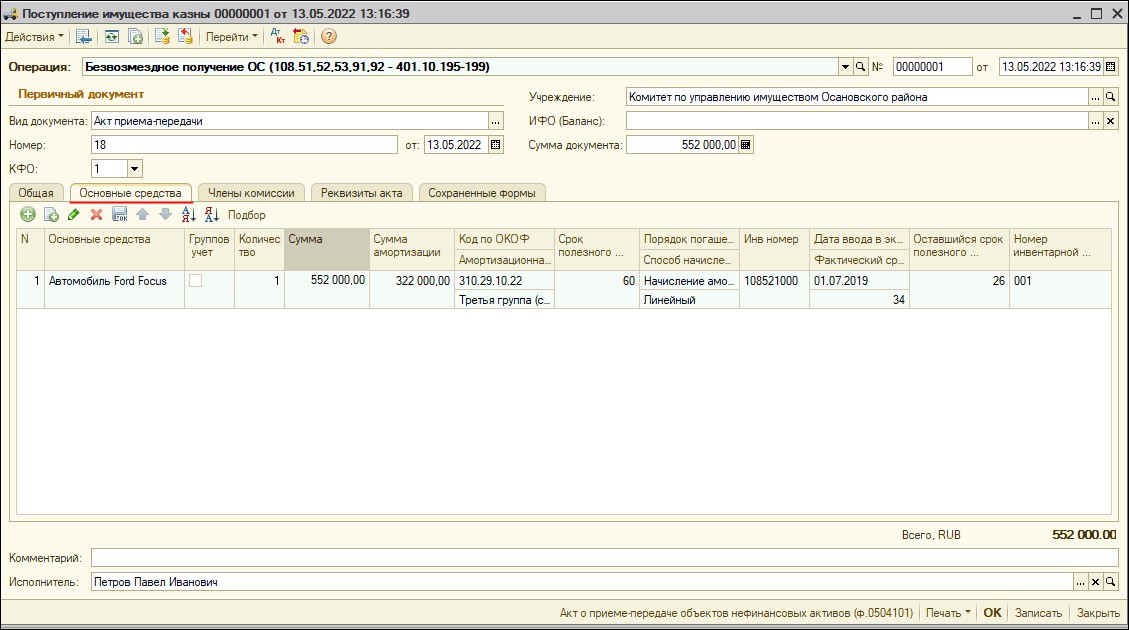Click Акт о приеме-передаче объектов (ф.0504101) button
The width and height of the screenshot is (1129, 630).
[736, 613]
